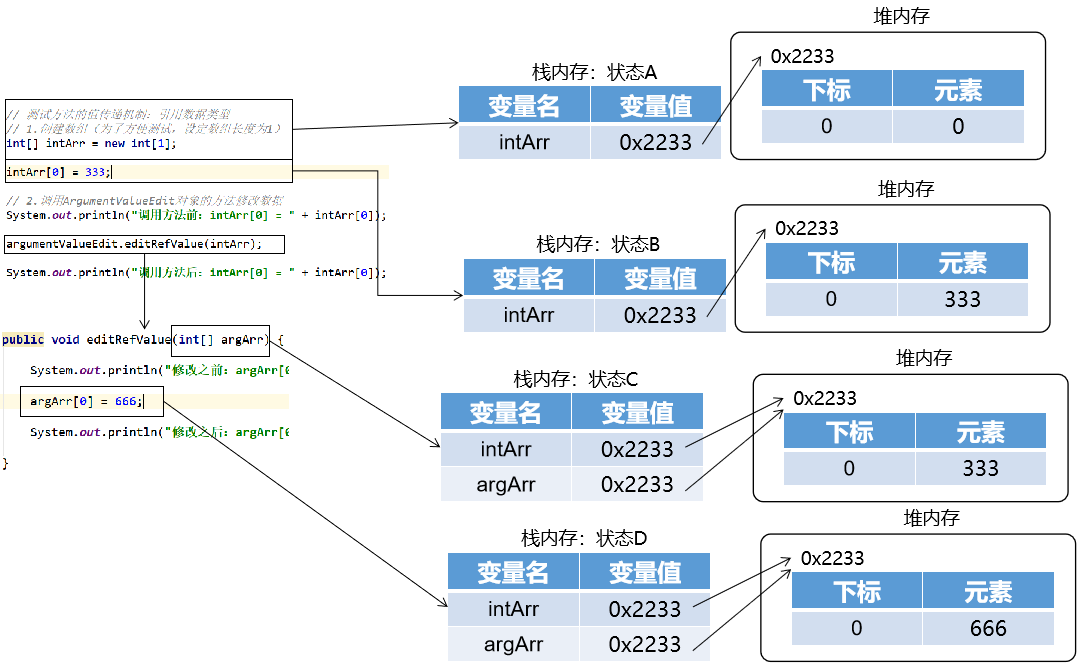Click the '下标' header in the bottom heap table
This screenshot has height=663, width=1077.
(x=857, y=591)
